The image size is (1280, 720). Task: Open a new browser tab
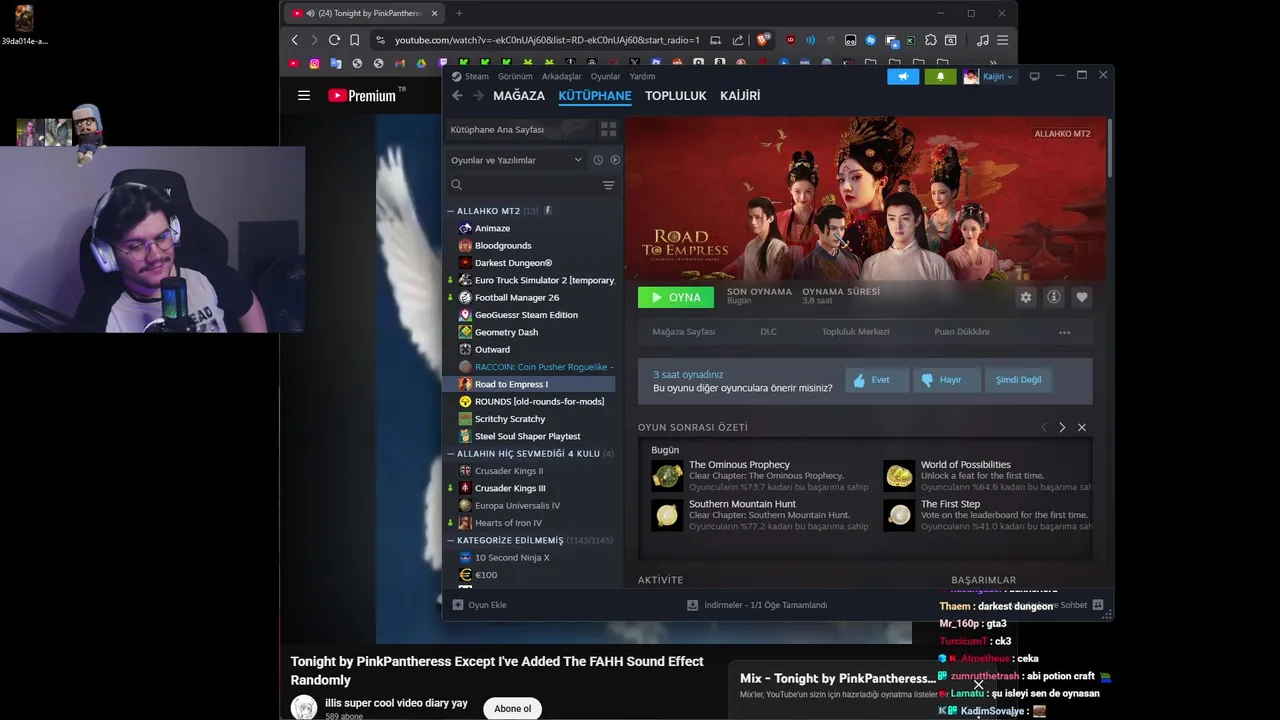[x=459, y=13]
